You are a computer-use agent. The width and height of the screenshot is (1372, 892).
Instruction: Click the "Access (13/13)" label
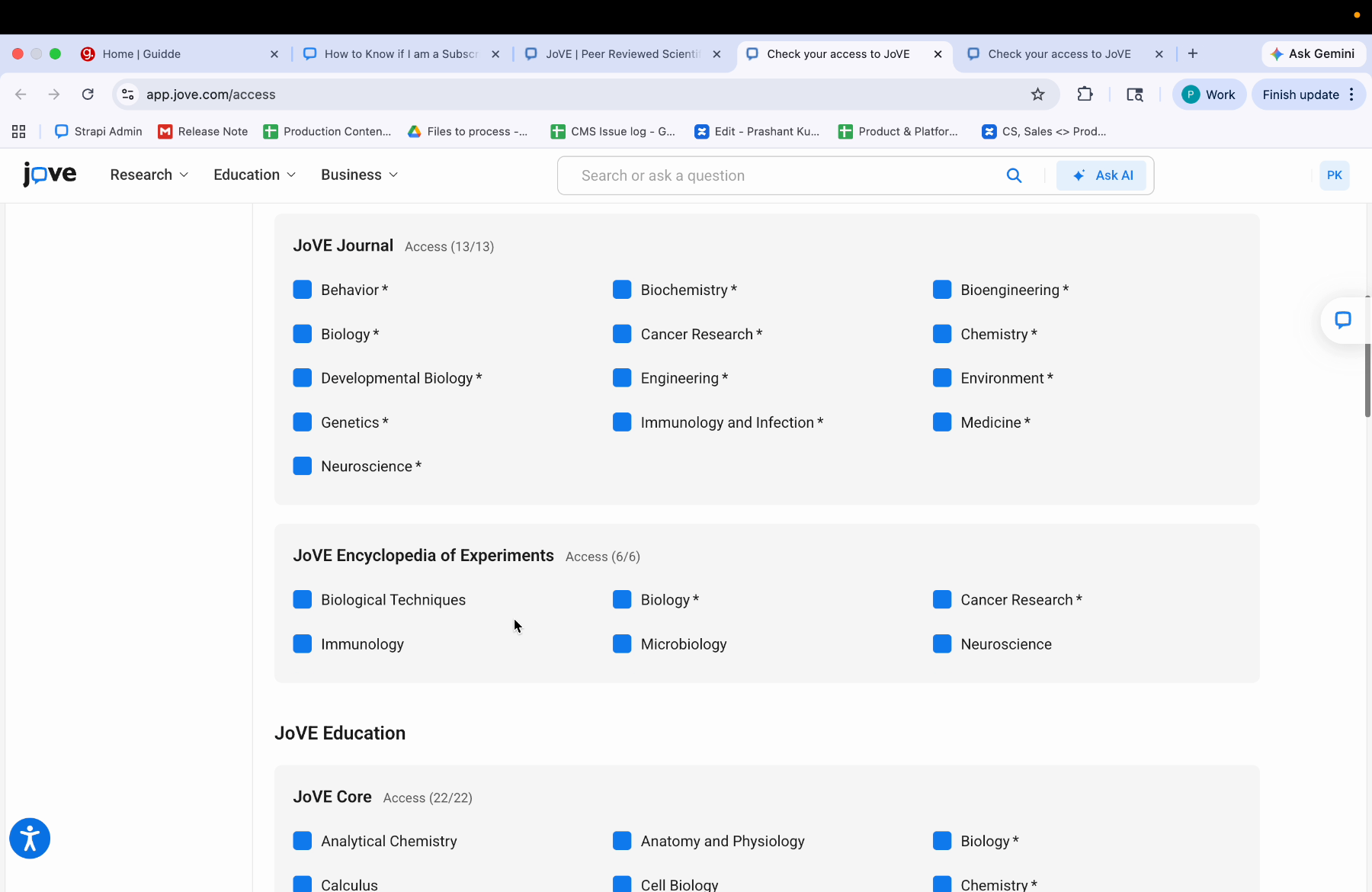[x=449, y=247]
